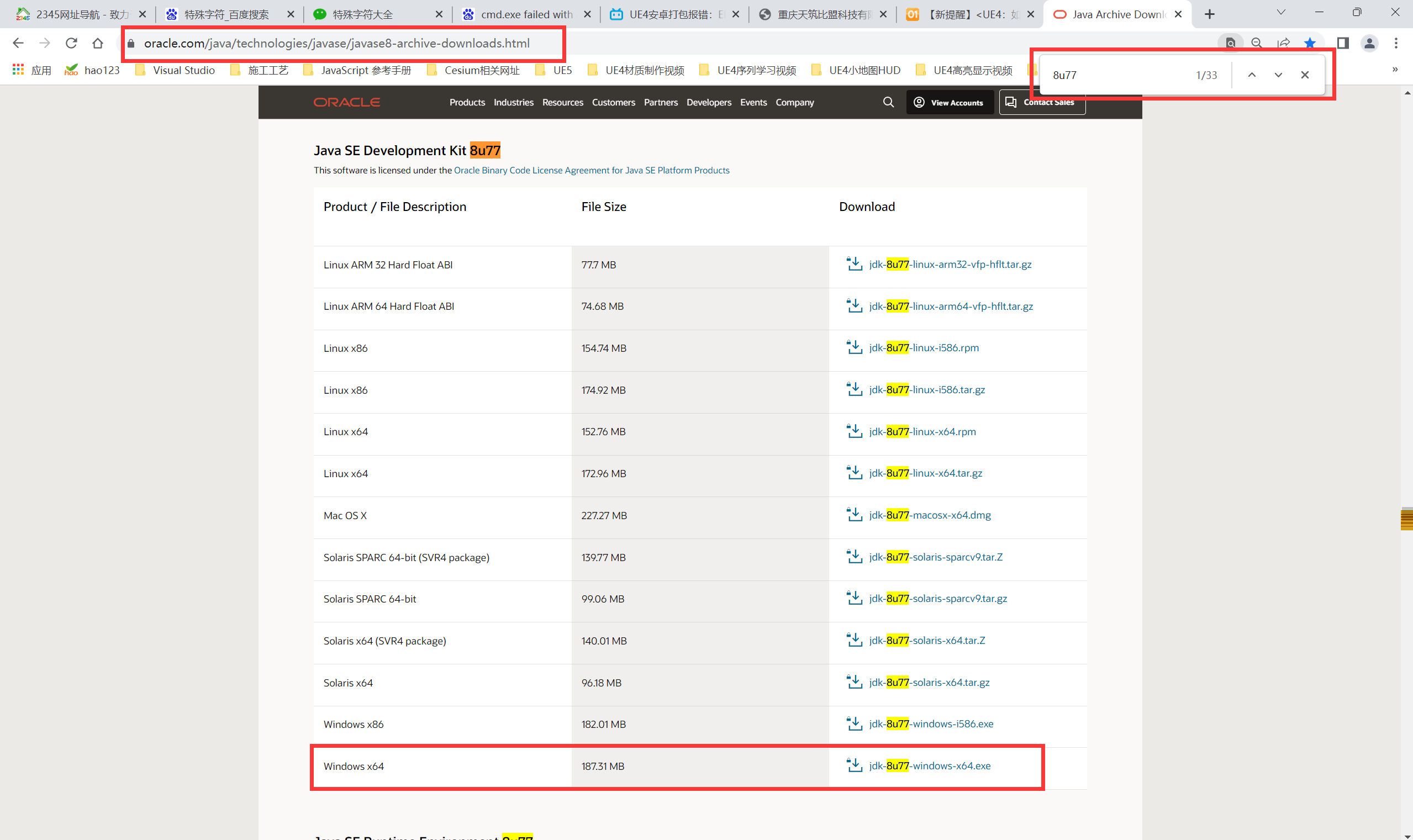Click the page vertical scrollbar
1413x840 pixels.
1407,463
